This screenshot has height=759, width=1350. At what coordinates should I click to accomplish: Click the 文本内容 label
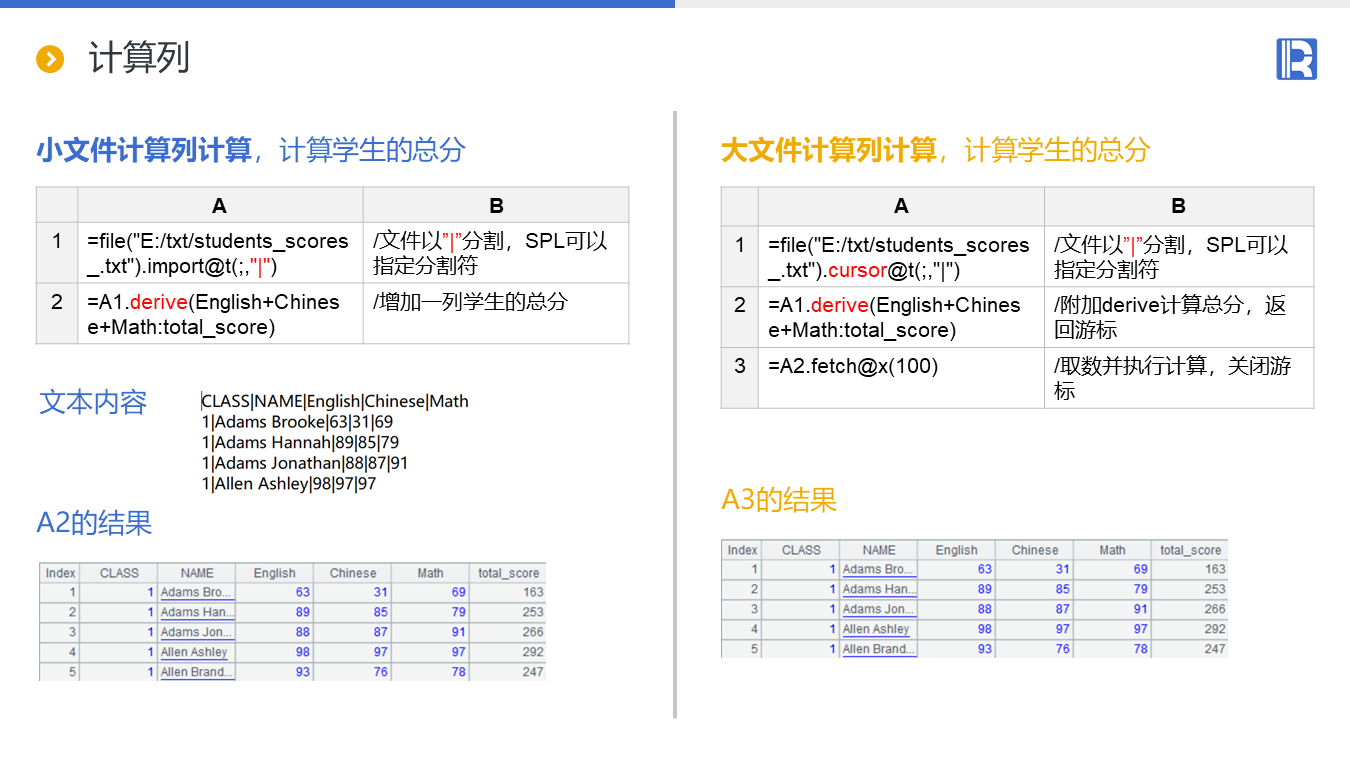93,402
